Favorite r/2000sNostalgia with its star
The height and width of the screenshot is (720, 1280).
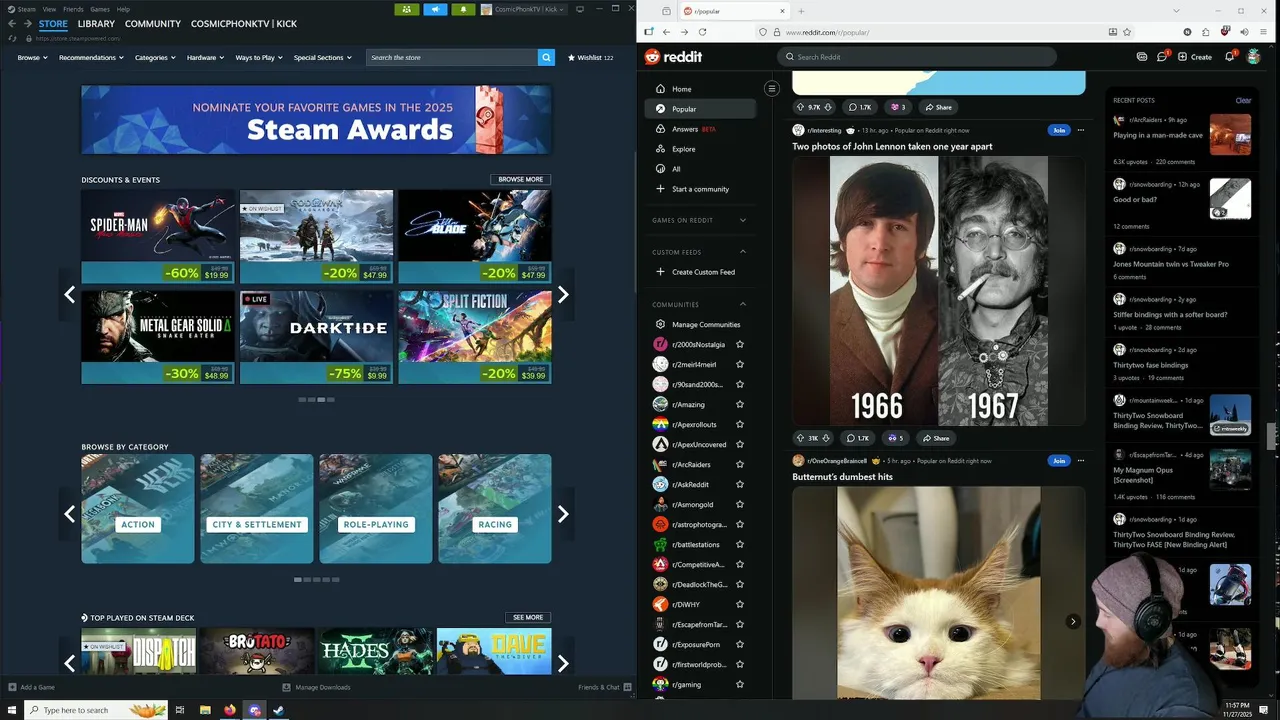pos(740,344)
